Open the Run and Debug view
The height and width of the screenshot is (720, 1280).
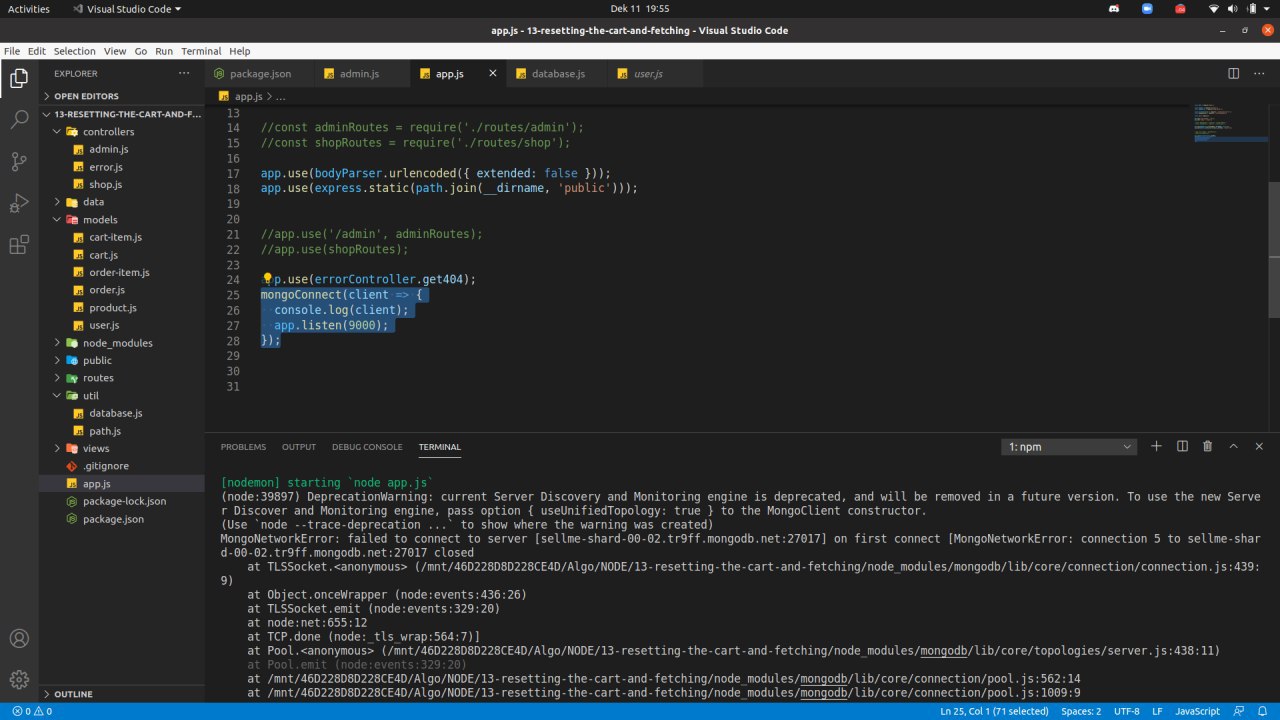(x=19, y=203)
